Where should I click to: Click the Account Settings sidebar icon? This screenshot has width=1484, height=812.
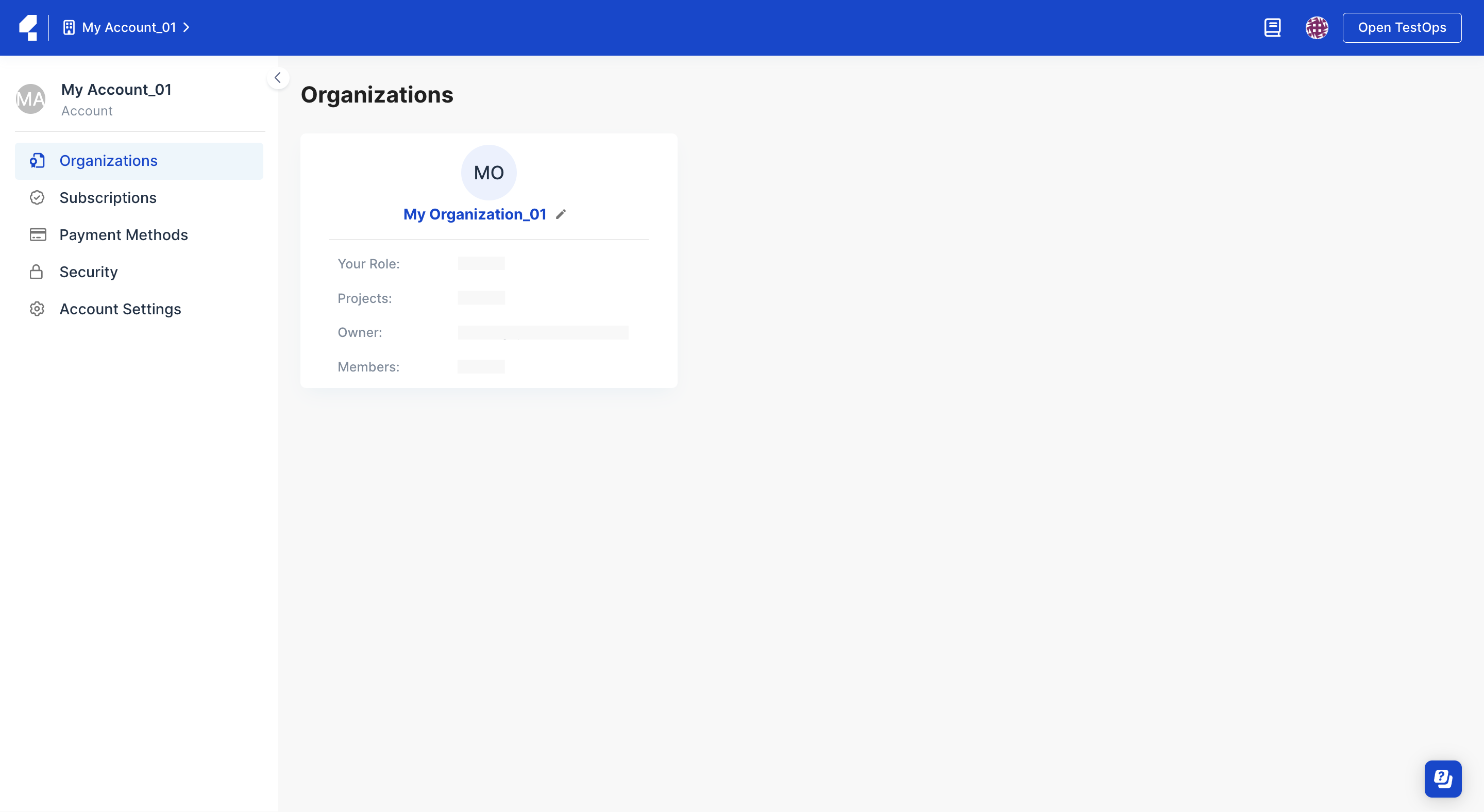36,309
